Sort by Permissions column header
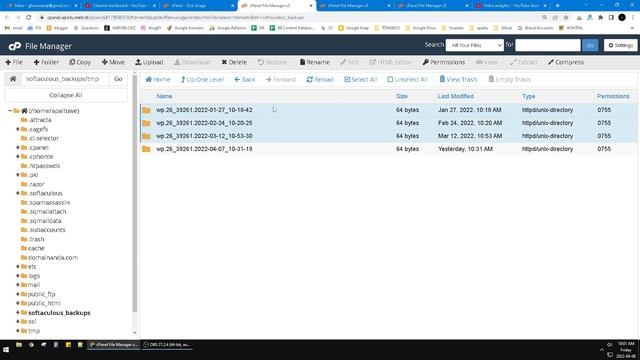The height and width of the screenshot is (360, 640). (x=613, y=96)
